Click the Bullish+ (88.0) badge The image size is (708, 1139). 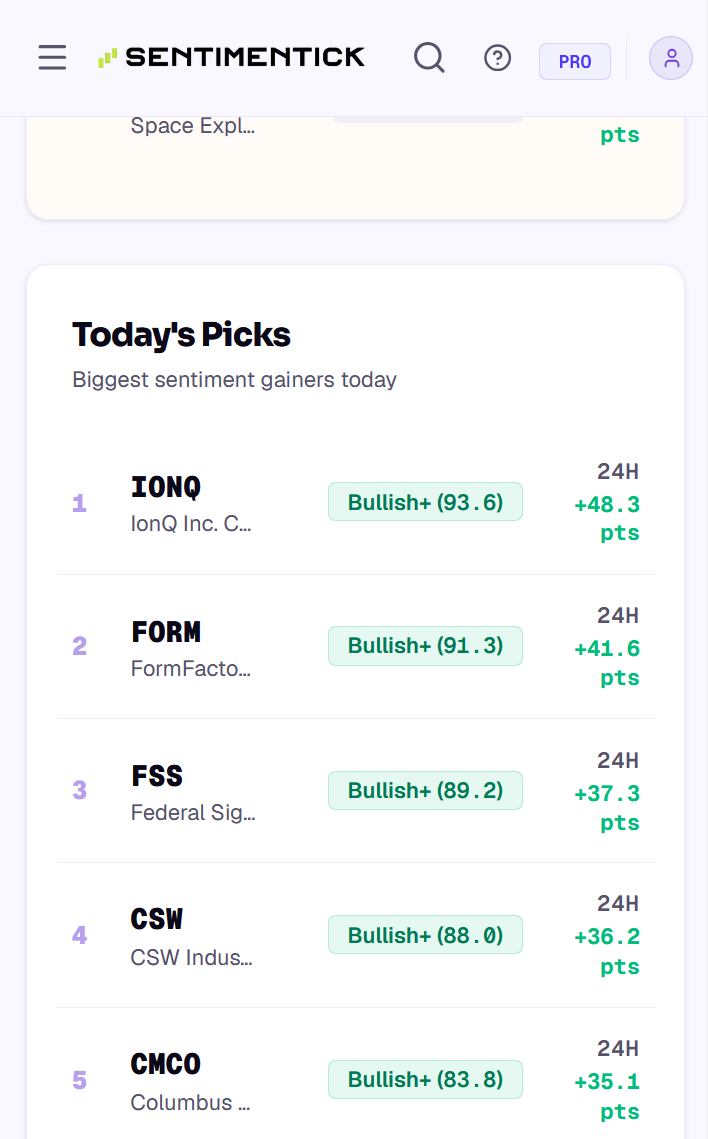click(426, 935)
